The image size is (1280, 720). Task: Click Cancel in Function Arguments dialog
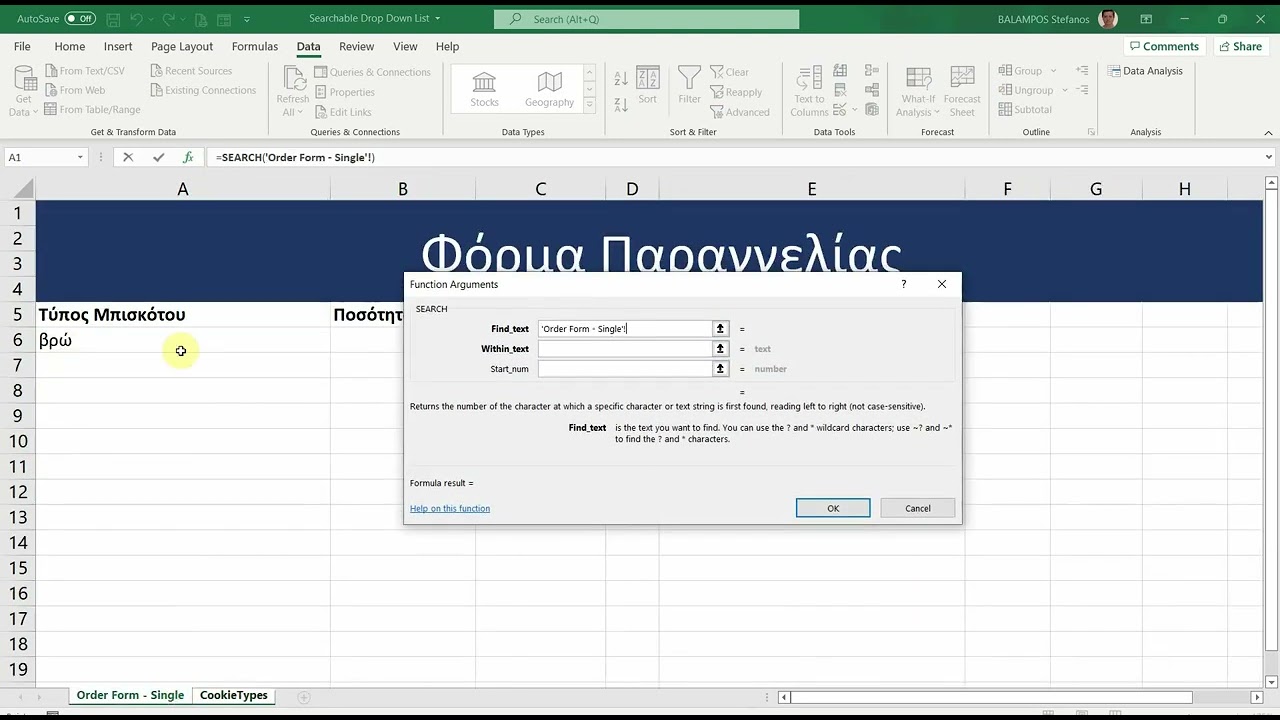click(918, 508)
